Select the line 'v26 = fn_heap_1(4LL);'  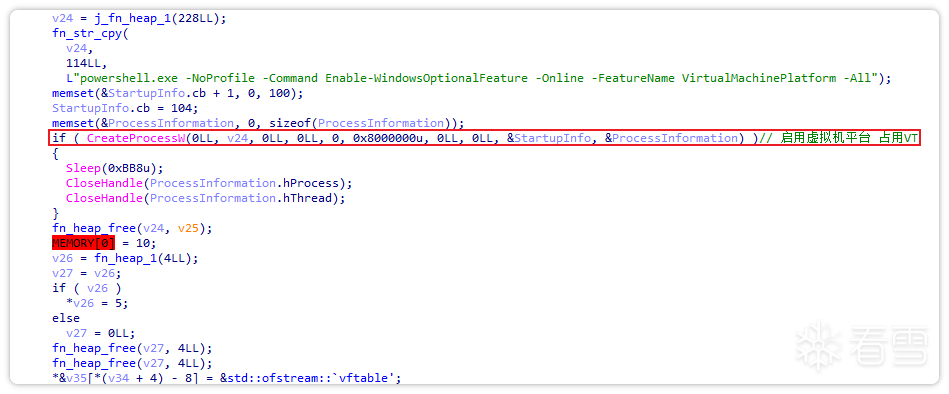pos(125,258)
